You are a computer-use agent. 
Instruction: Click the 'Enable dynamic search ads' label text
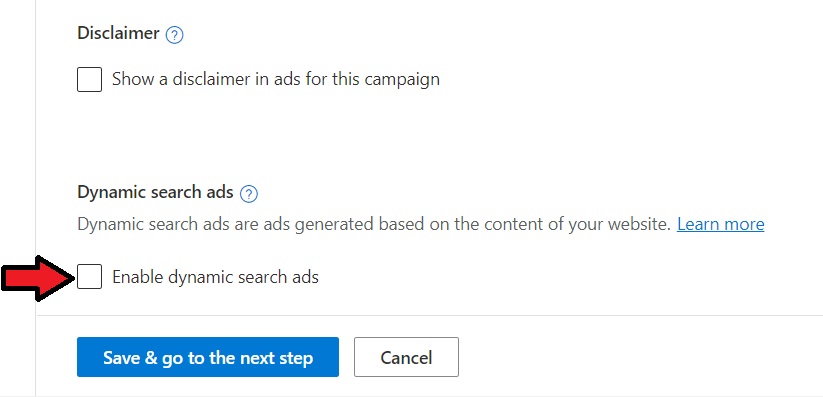coord(215,277)
